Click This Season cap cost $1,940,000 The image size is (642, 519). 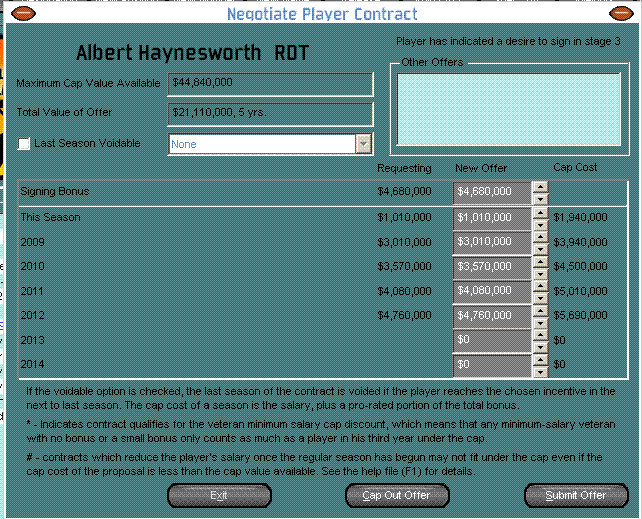coord(580,217)
